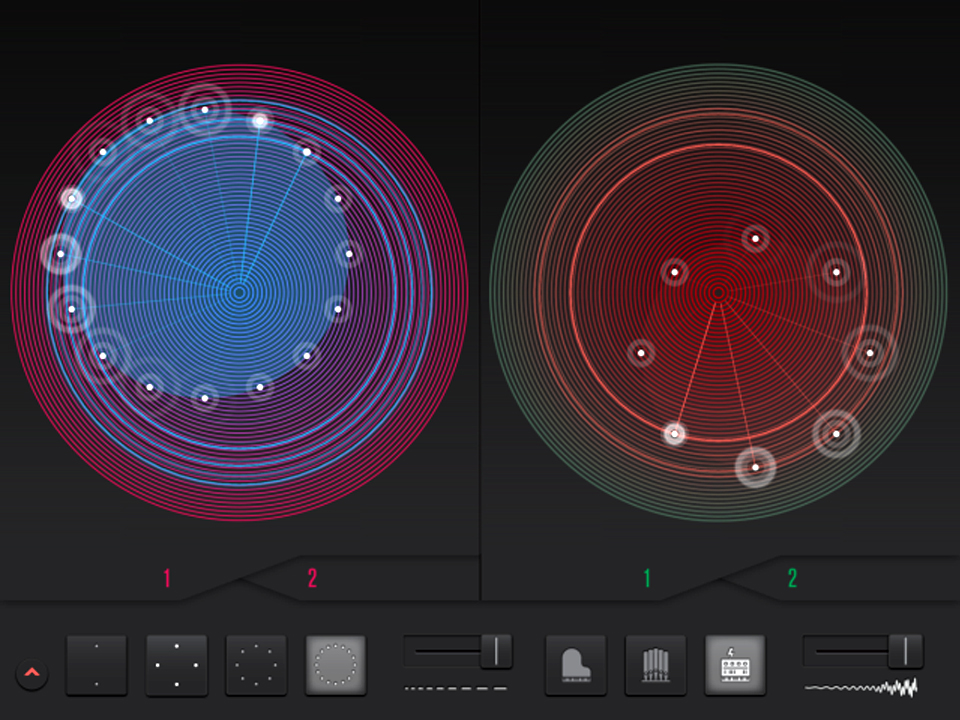960x720 pixels.
Task: Select the four-dot pattern button
Action: (177, 665)
